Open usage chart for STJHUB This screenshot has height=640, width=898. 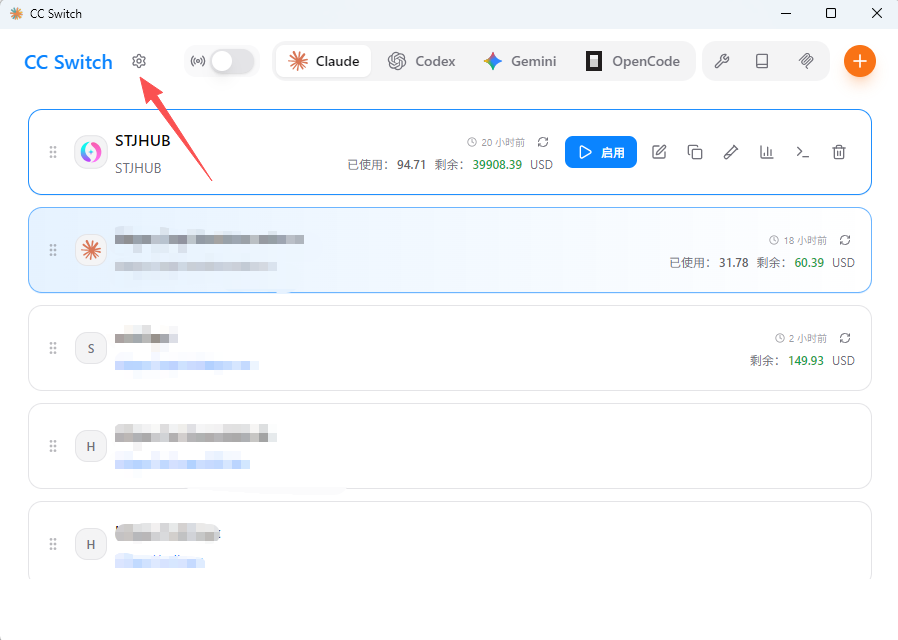pos(766,152)
